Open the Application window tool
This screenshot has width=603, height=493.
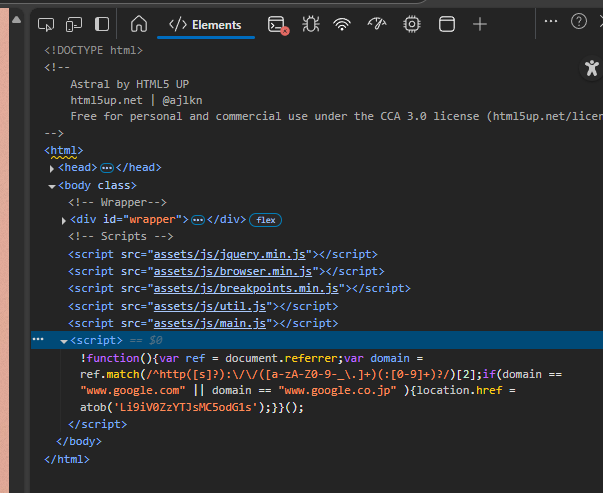(447, 24)
